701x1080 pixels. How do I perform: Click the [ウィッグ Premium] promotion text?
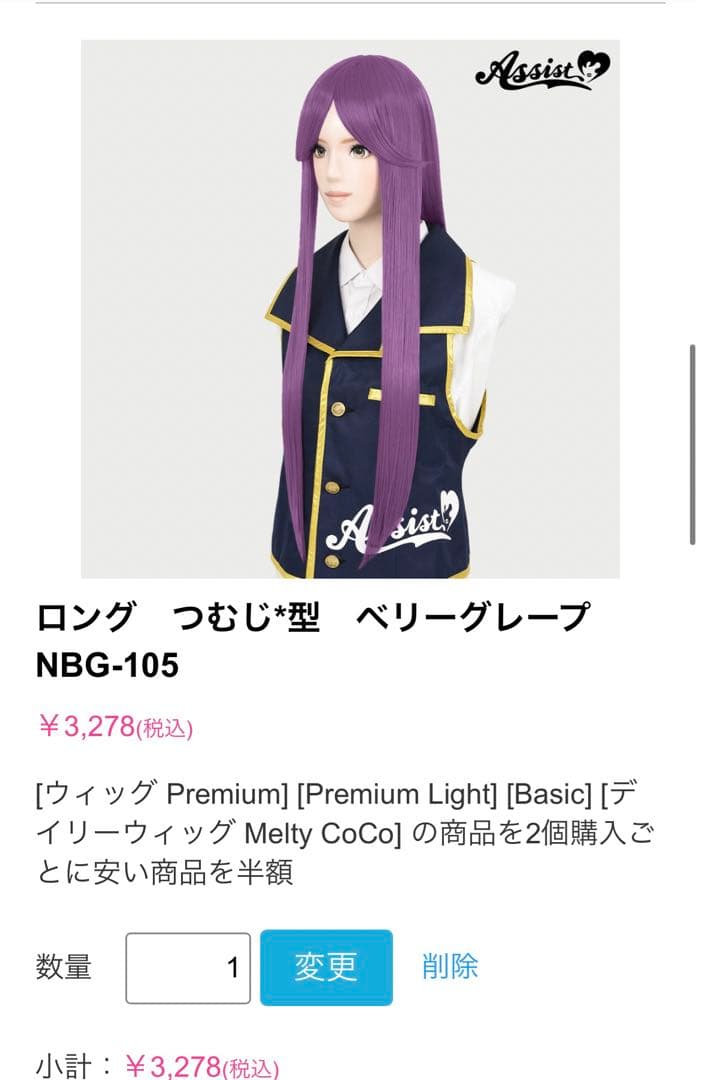coord(163,793)
